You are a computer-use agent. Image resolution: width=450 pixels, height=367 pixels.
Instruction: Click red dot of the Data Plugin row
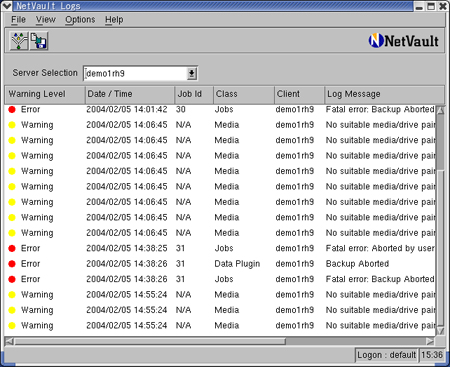pyautogui.click(x=12, y=264)
